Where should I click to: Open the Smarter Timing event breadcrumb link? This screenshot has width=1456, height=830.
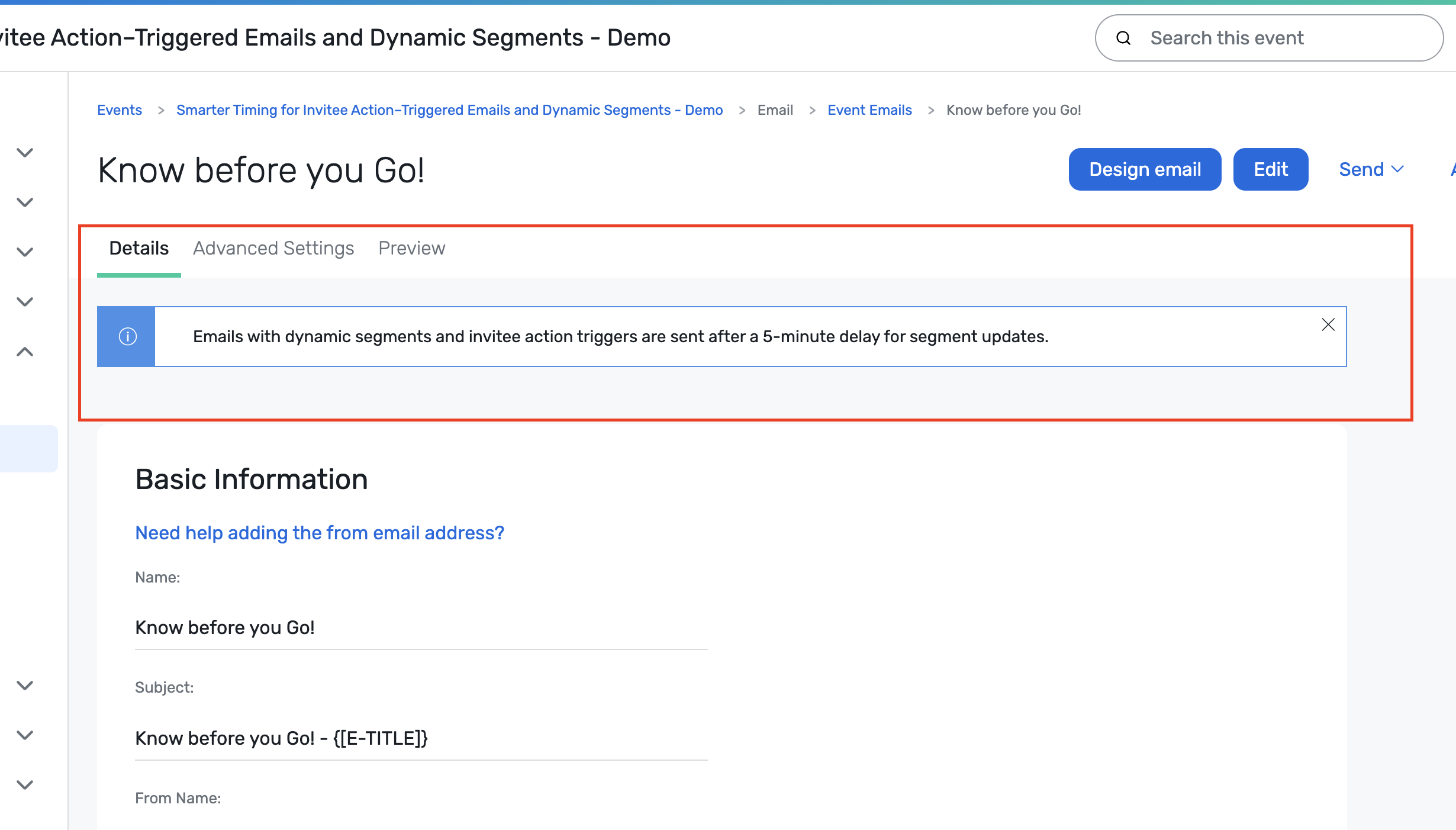449,110
